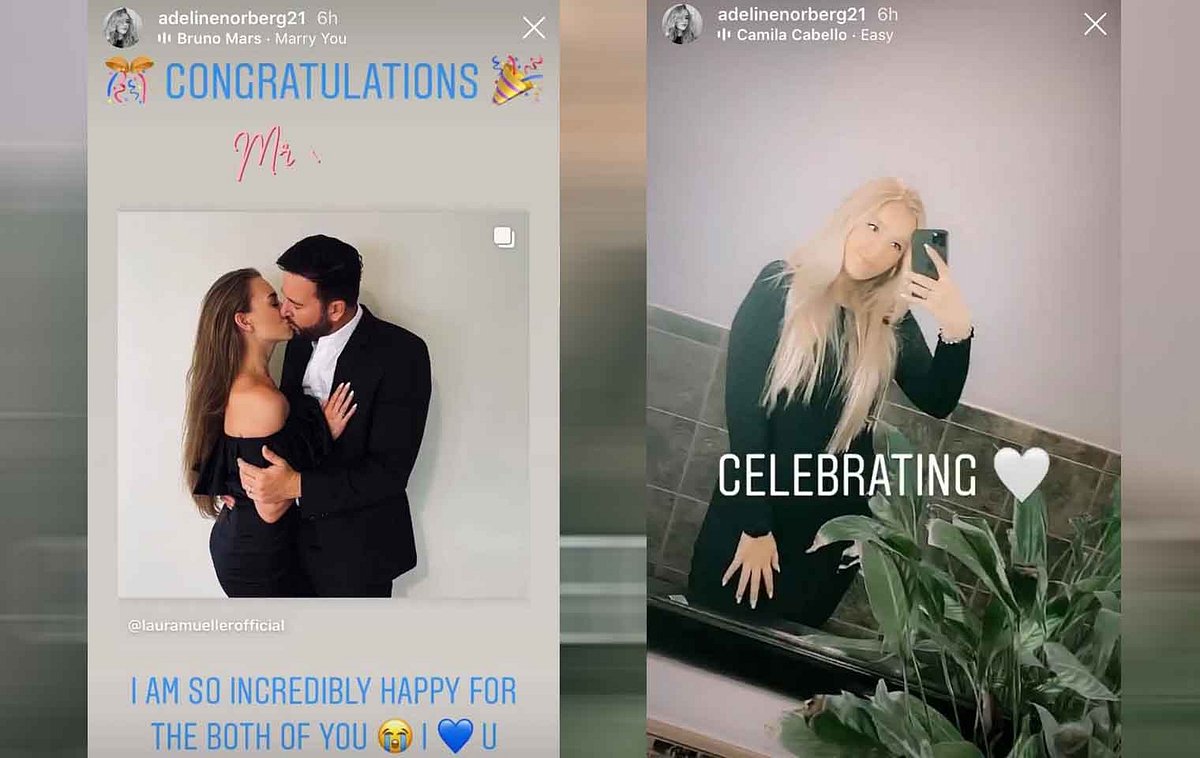1200x758 pixels.
Task: Tap music bars icon beside Bruno Mars
Action: click(x=164, y=38)
